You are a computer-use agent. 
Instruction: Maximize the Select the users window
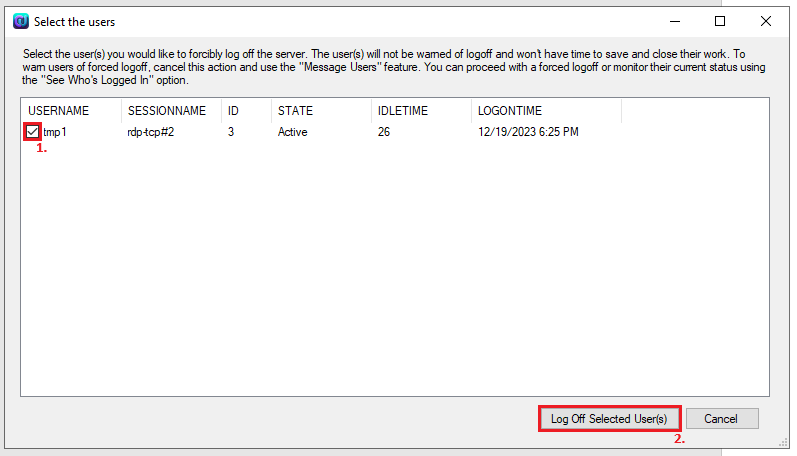[720, 21]
